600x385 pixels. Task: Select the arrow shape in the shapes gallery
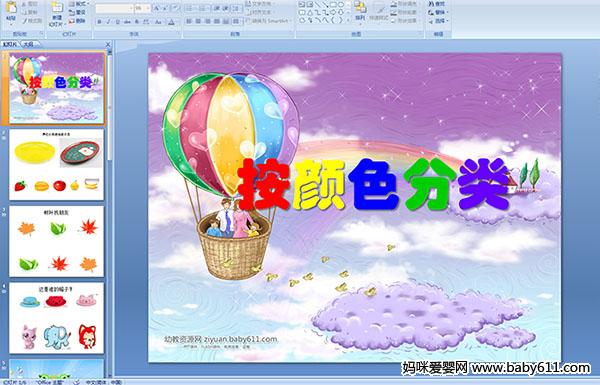326,5
